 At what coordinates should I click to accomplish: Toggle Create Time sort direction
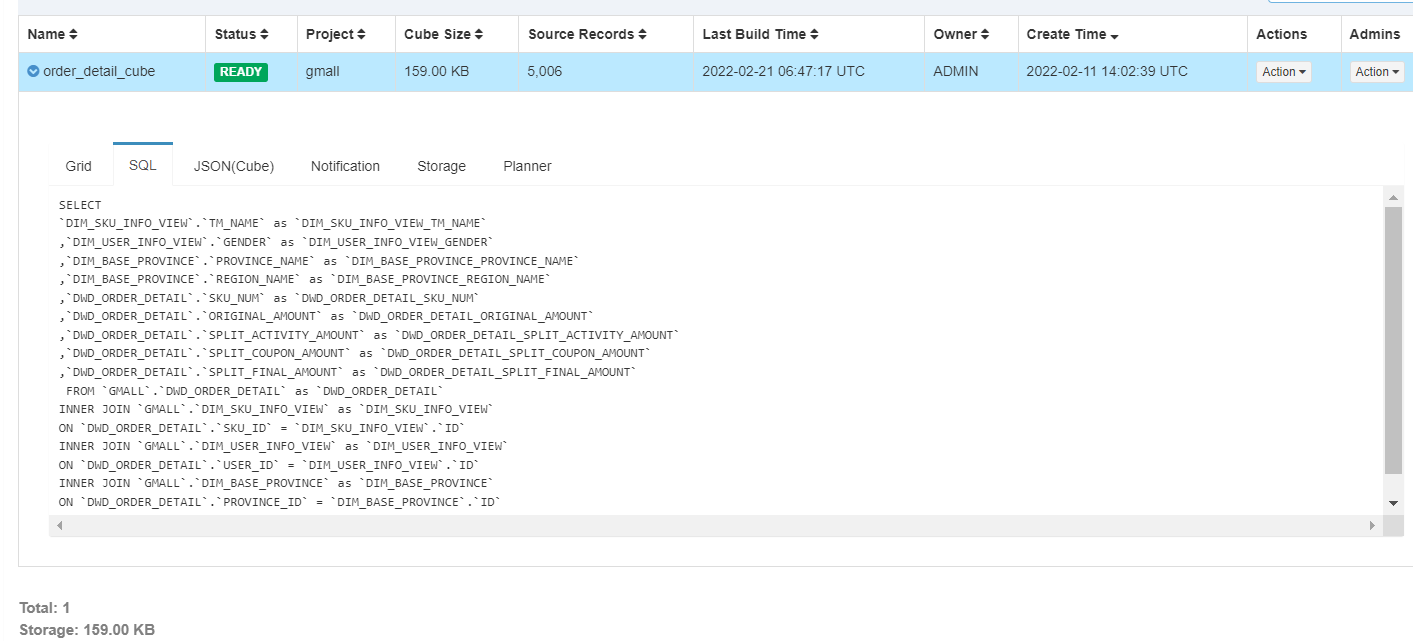tap(1070, 33)
